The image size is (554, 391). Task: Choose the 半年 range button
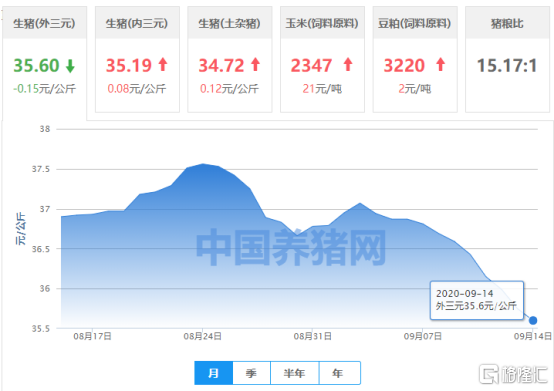point(294,373)
